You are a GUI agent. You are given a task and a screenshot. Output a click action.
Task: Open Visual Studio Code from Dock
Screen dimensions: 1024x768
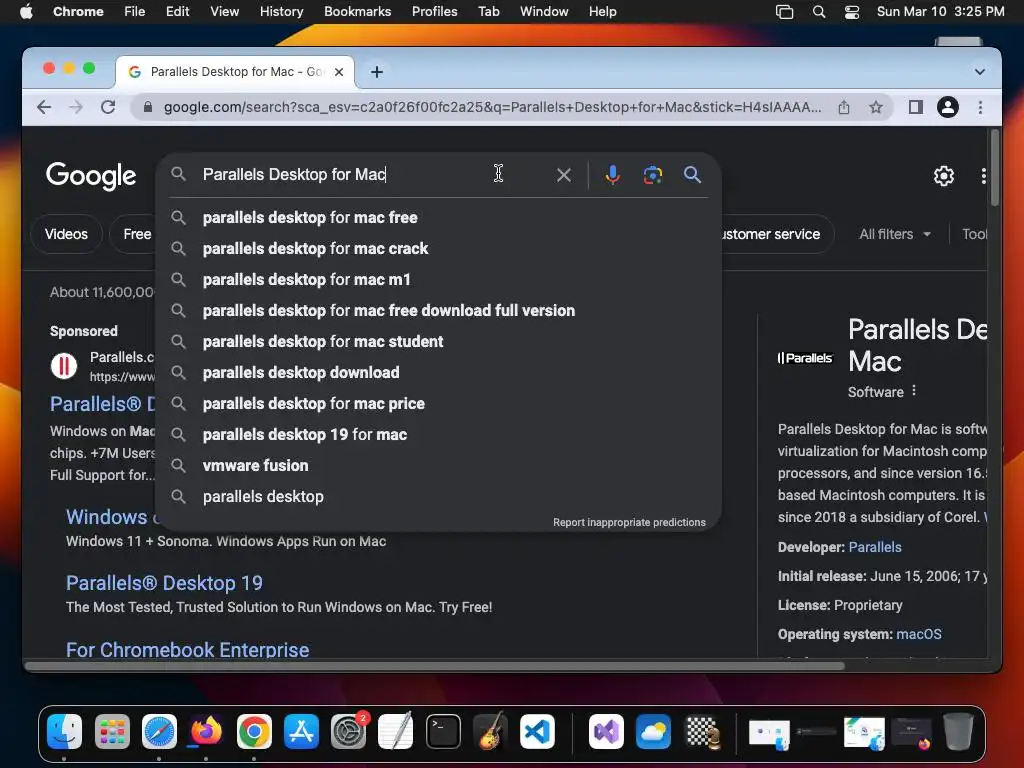pyautogui.click(x=537, y=731)
